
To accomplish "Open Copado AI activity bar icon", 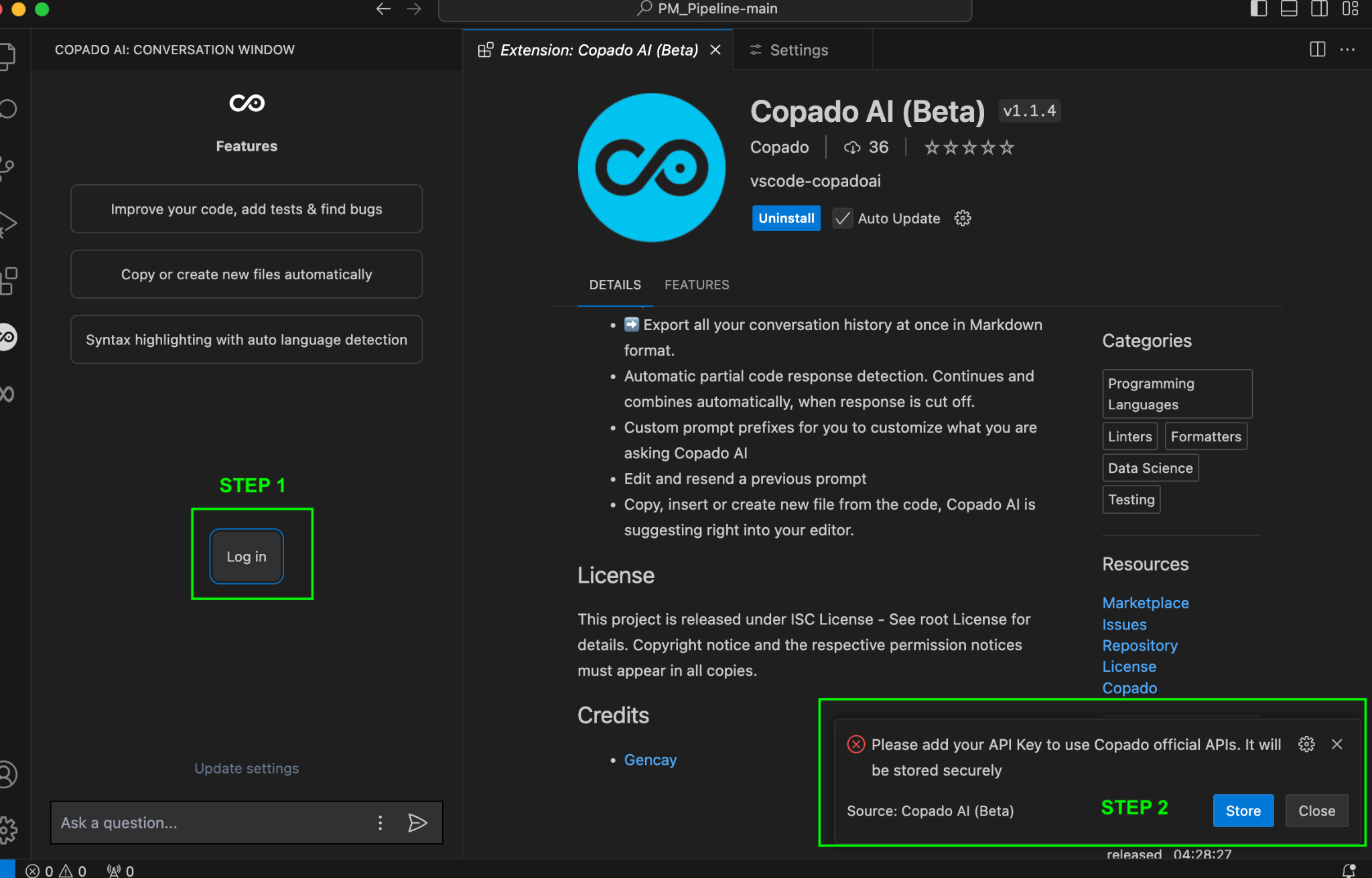I will (x=8, y=337).
